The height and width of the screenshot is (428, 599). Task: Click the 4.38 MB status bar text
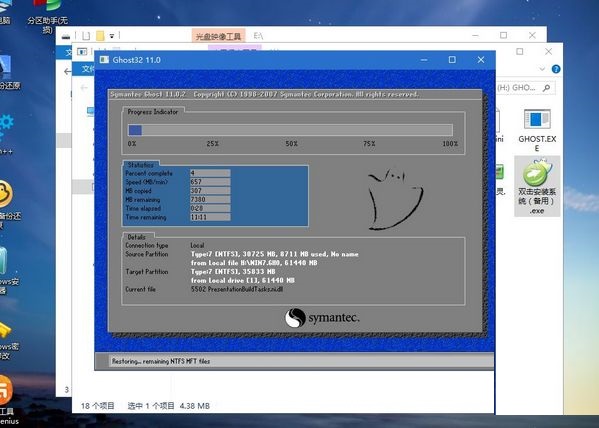[194, 406]
